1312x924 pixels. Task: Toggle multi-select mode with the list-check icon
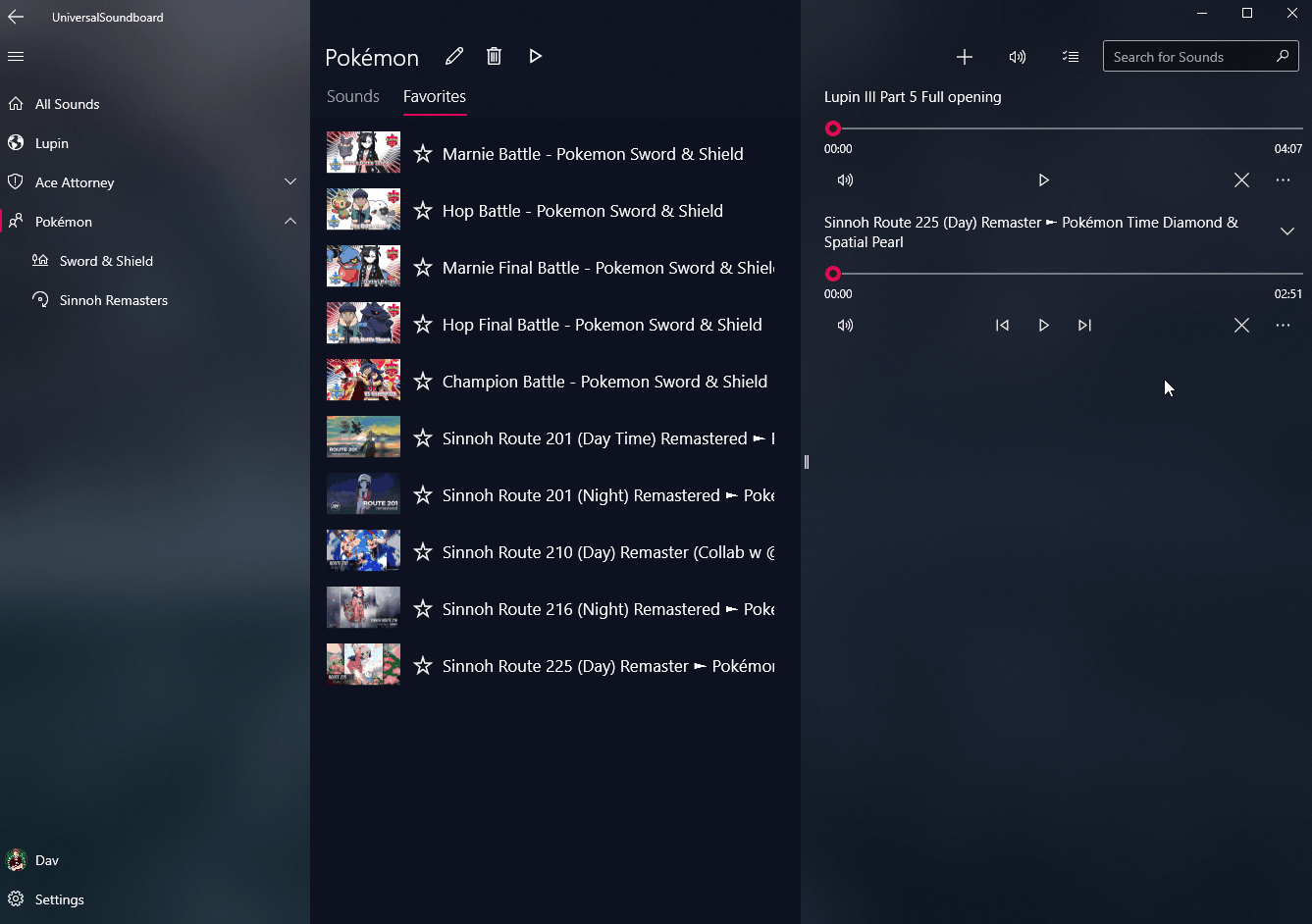pyautogui.click(x=1071, y=57)
